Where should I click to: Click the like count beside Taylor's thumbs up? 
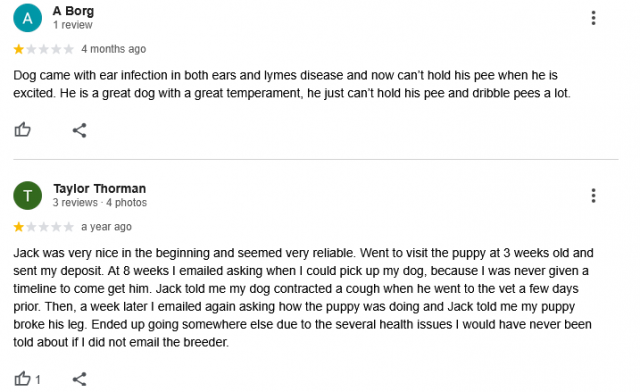pyautogui.click(x=38, y=380)
